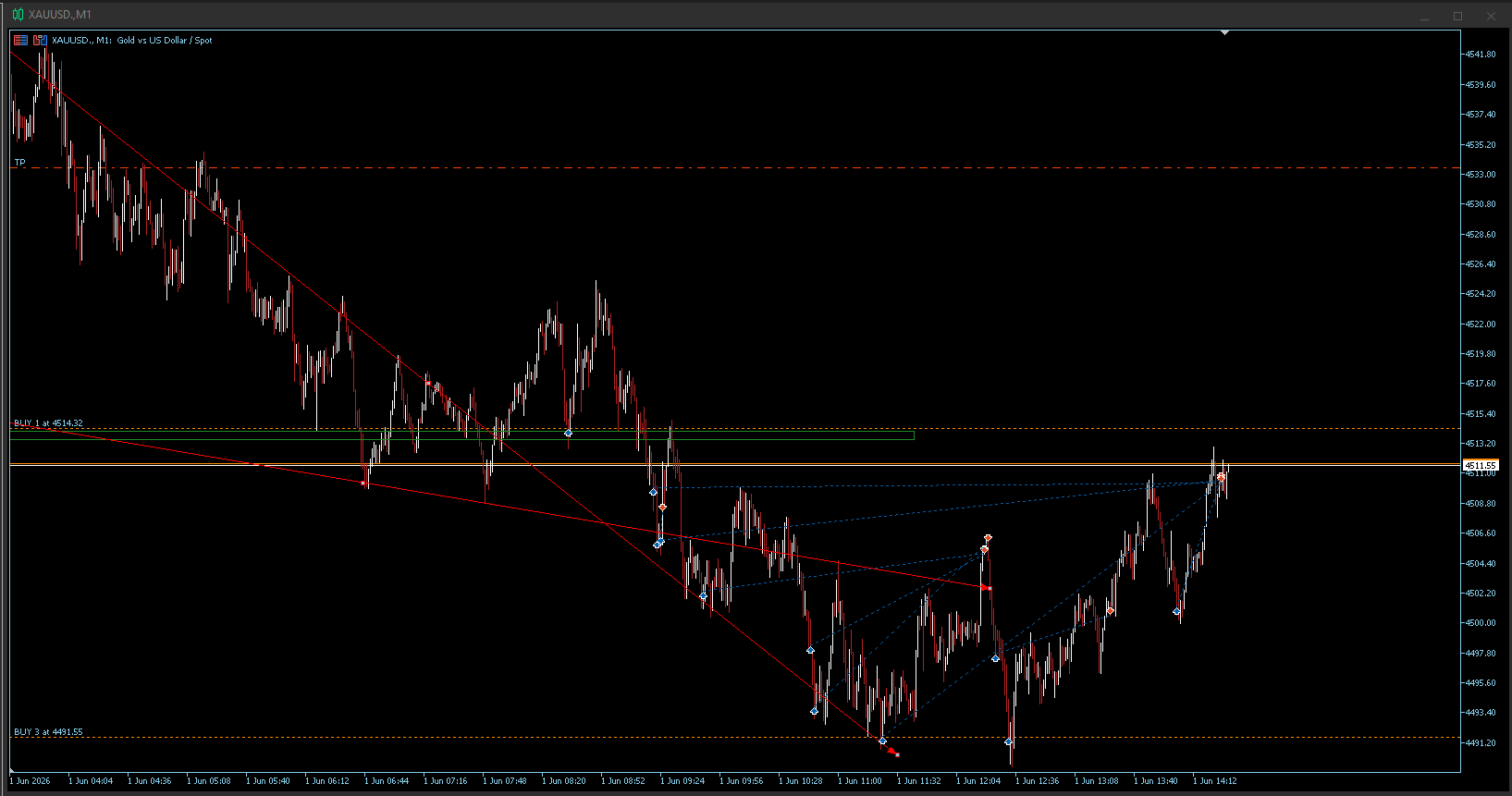The height and width of the screenshot is (796, 1512).
Task: Click the 4541.80 price scale label
Action: [1481, 55]
